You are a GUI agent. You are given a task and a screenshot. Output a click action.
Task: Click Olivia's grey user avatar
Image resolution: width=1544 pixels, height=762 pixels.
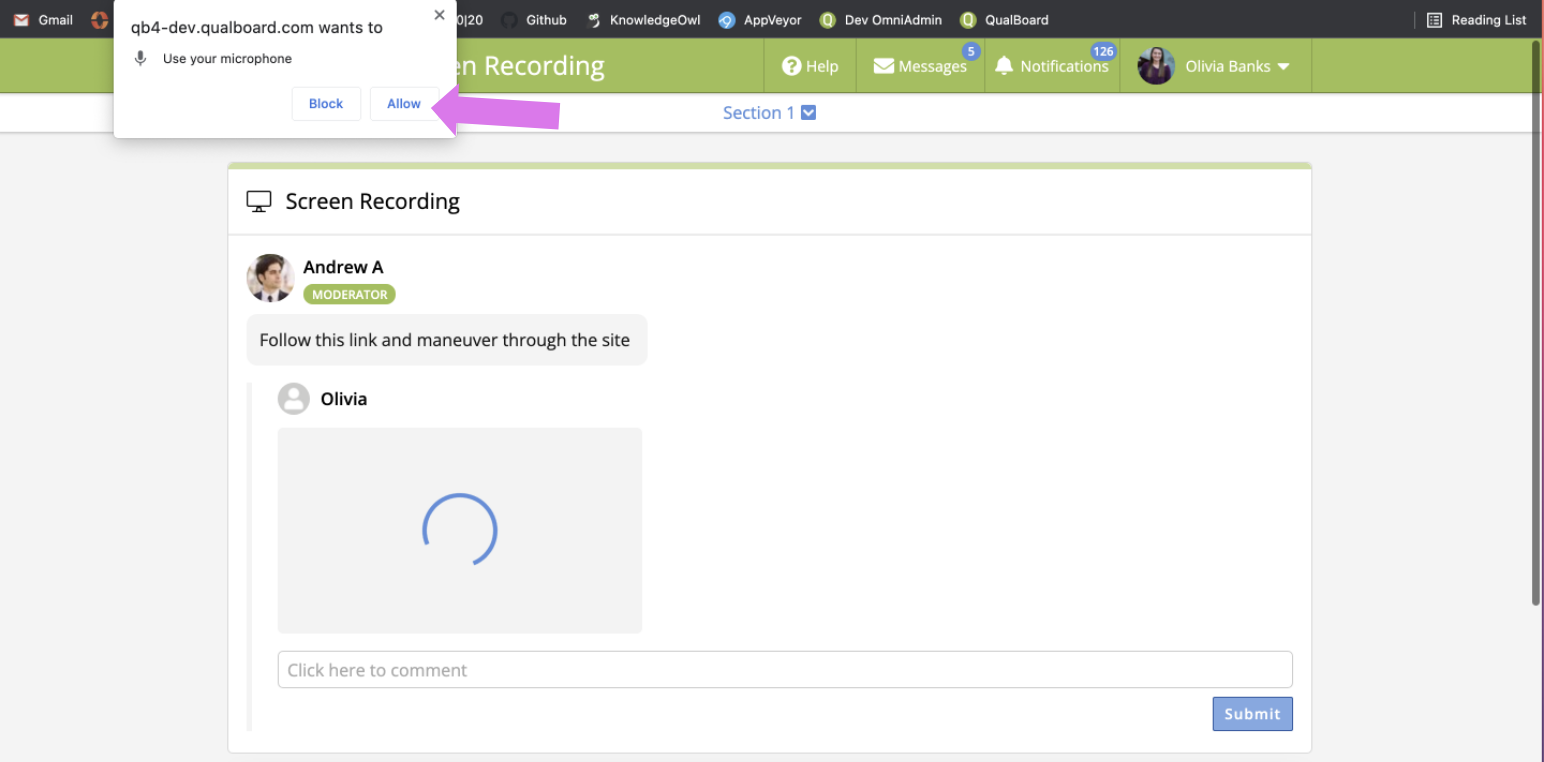point(294,398)
